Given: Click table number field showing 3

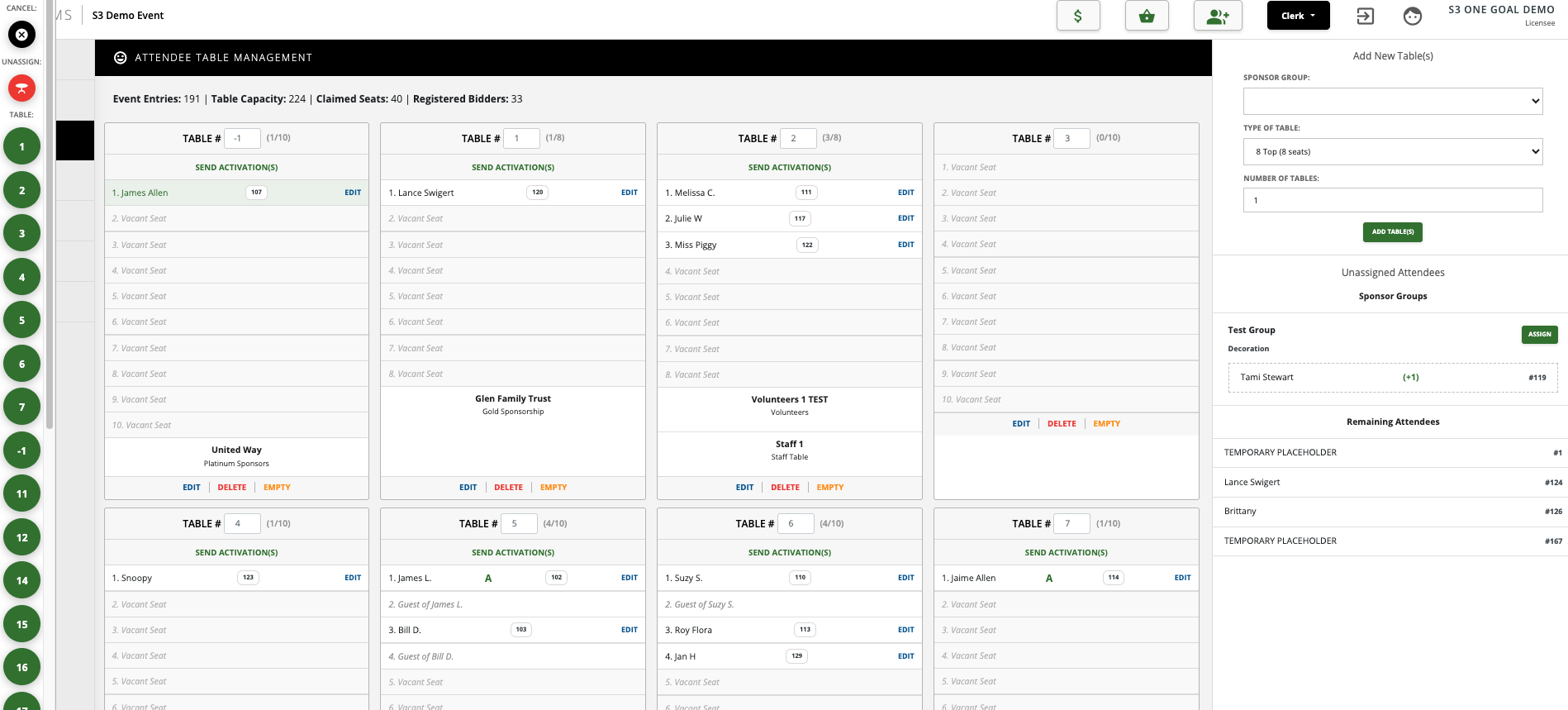Looking at the screenshot, I should pyautogui.click(x=1072, y=138).
